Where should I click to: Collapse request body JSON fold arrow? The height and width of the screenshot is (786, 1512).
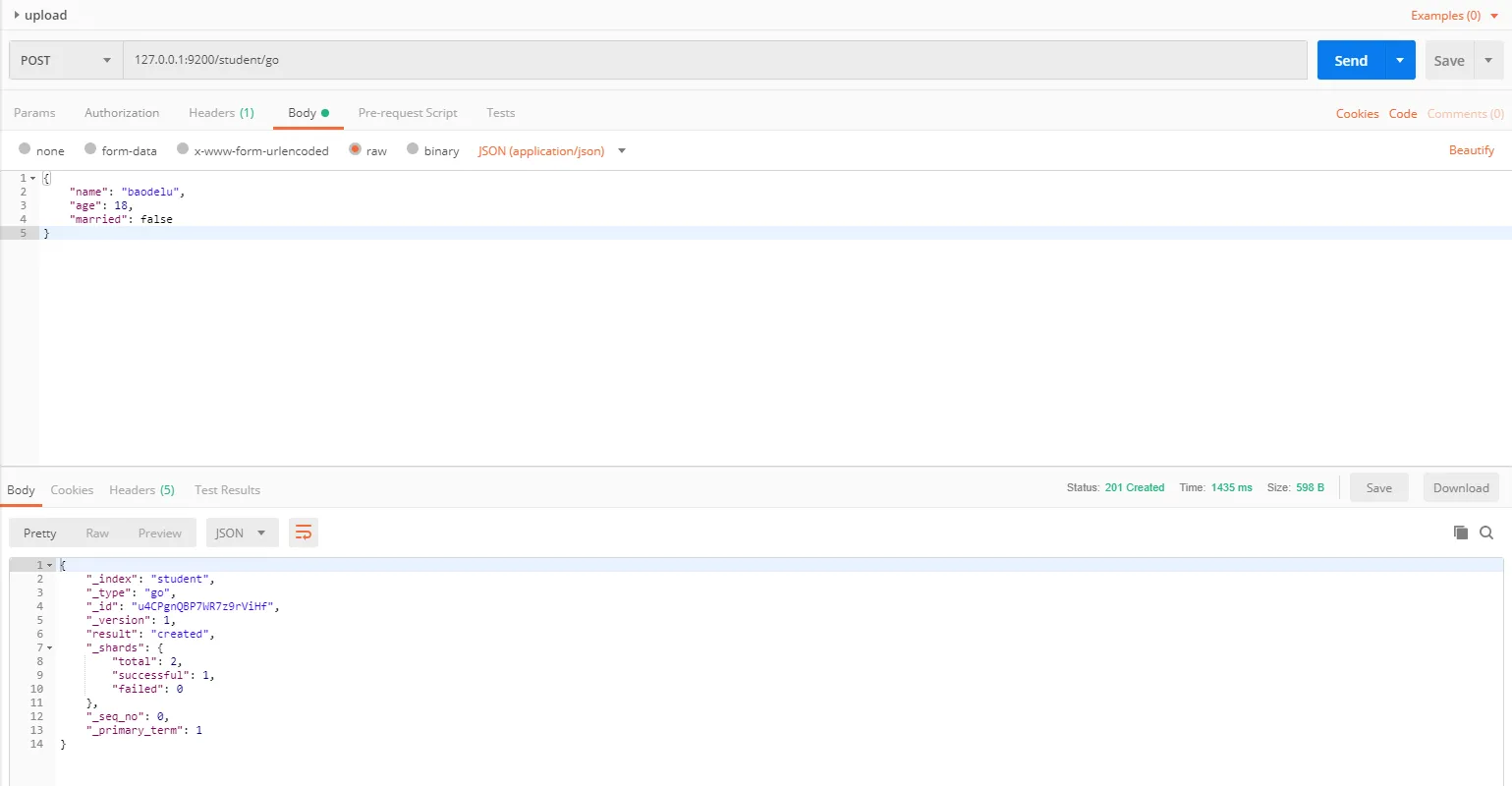point(33,178)
